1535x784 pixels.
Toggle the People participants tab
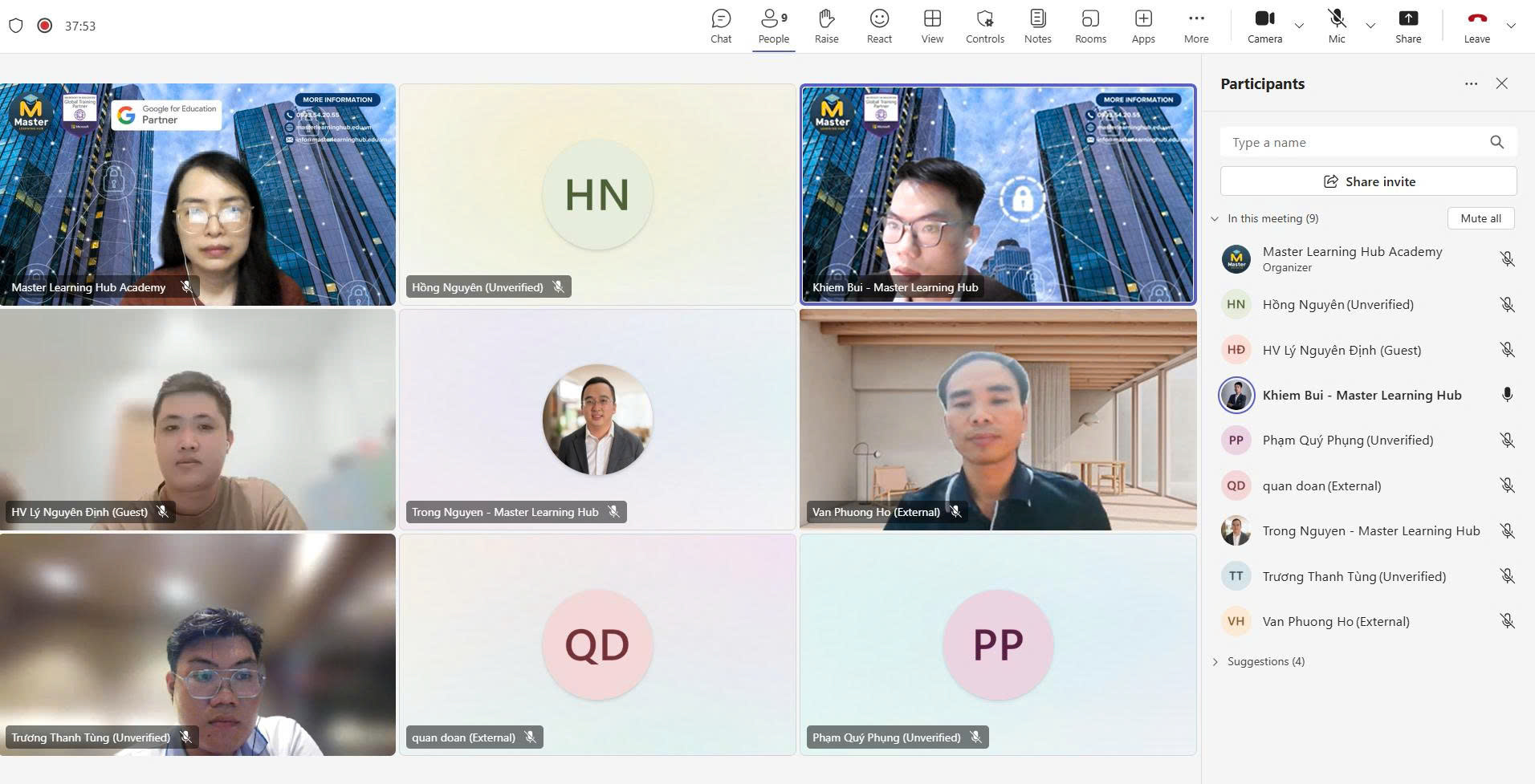(x=773, y=26)
